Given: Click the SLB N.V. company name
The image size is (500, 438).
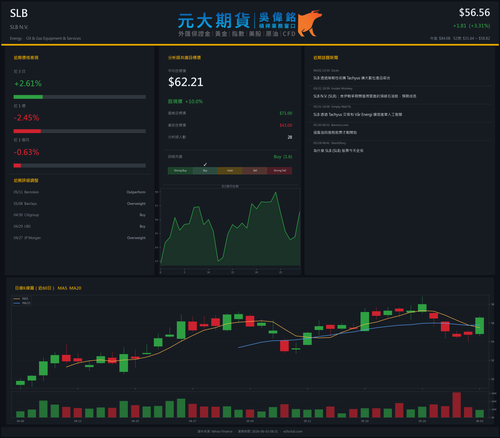Looking at the screenshot, I should coord(19,27).
